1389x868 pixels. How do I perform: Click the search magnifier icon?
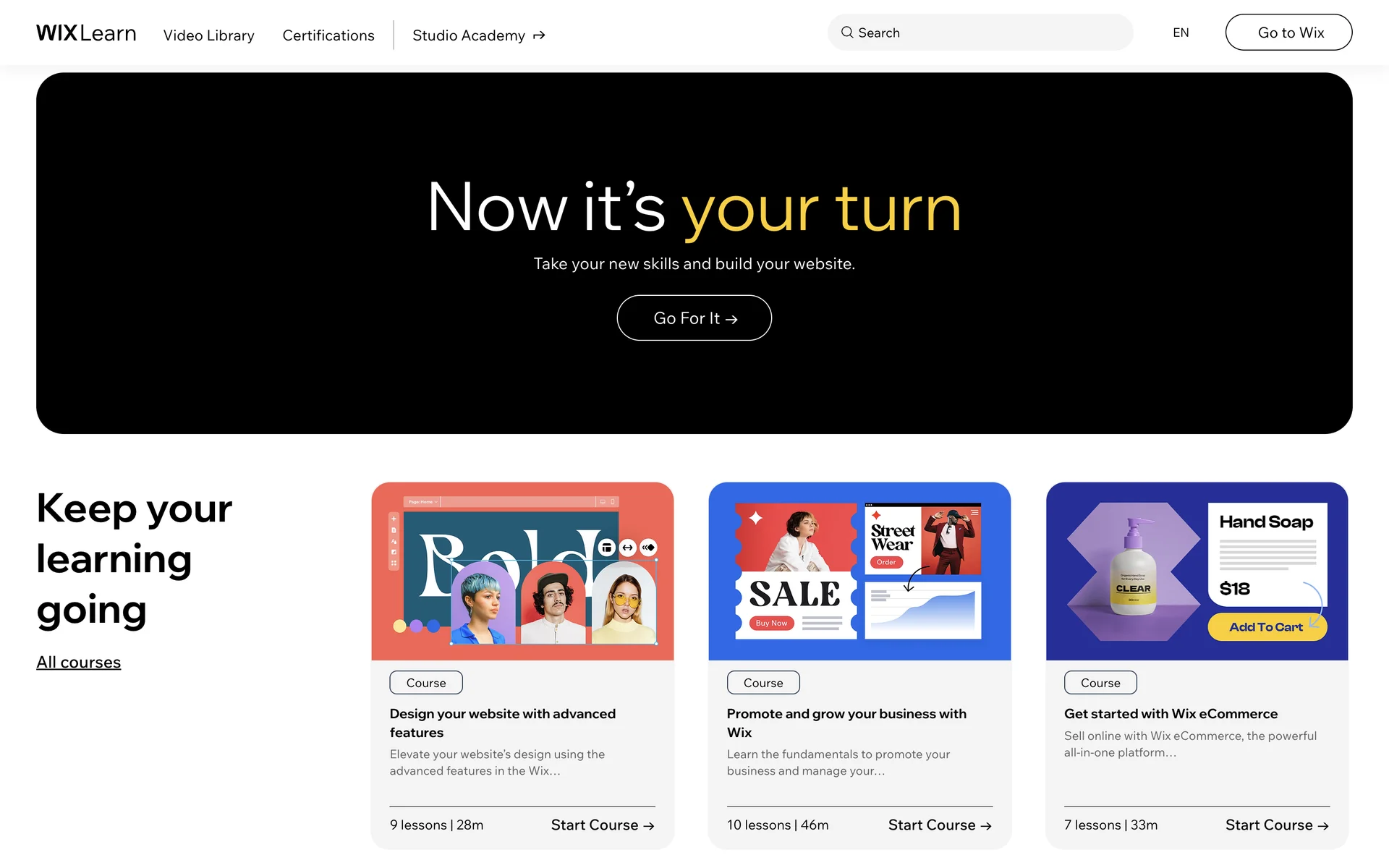pos(846,33)
